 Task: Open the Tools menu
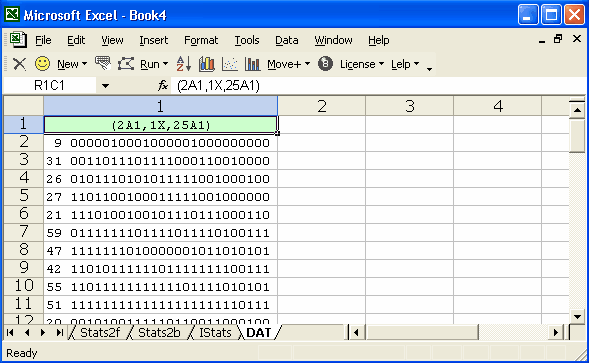tap(247, 40)
